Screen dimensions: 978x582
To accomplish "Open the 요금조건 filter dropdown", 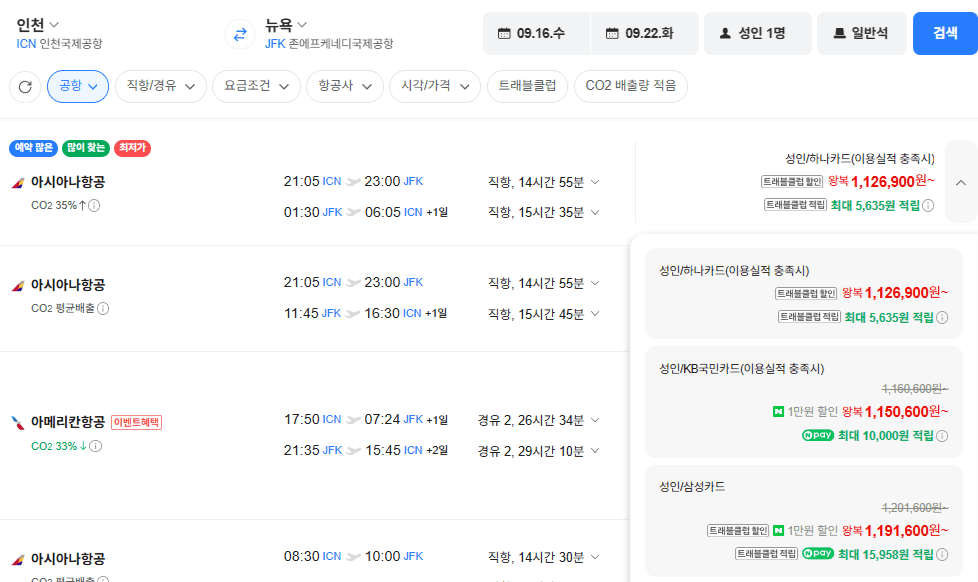I will click(x=256, y=86).
